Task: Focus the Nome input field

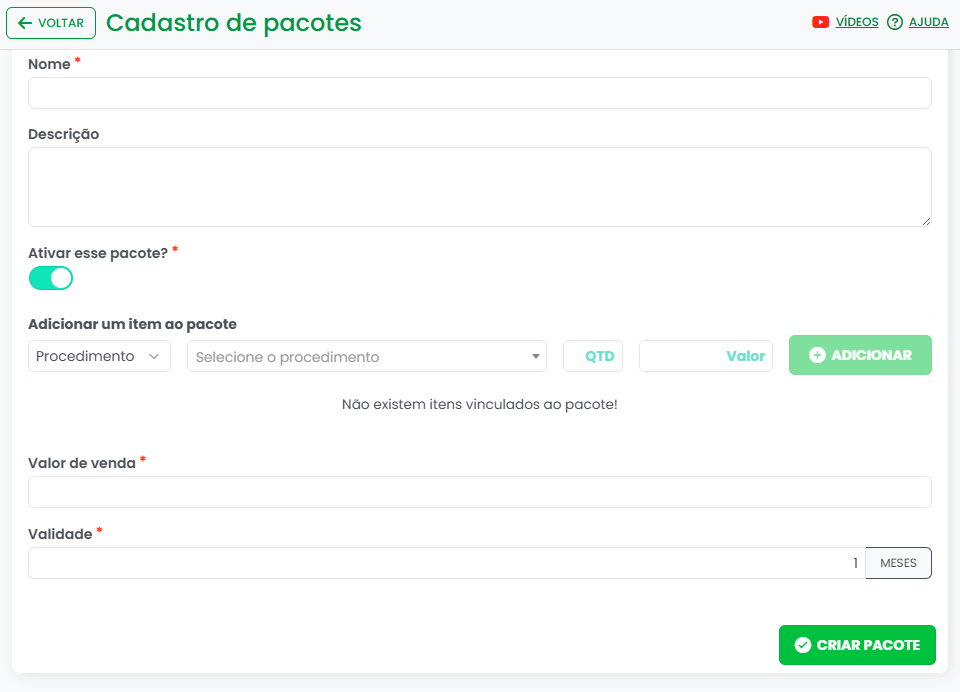Action: (x=480, y=93)
